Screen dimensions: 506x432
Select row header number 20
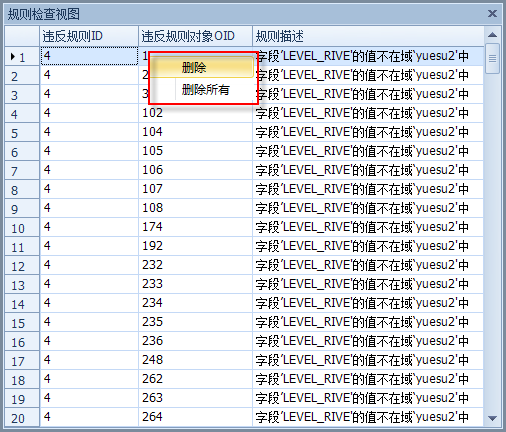22,418
